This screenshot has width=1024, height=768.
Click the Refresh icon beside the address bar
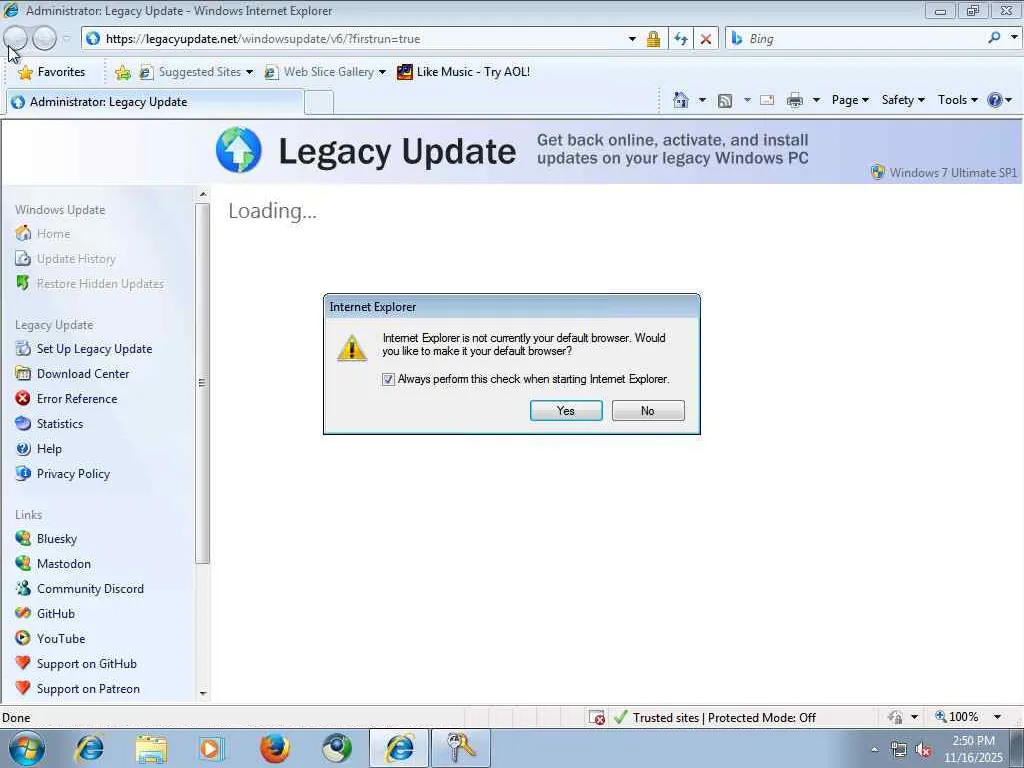(x=680, y=39)
